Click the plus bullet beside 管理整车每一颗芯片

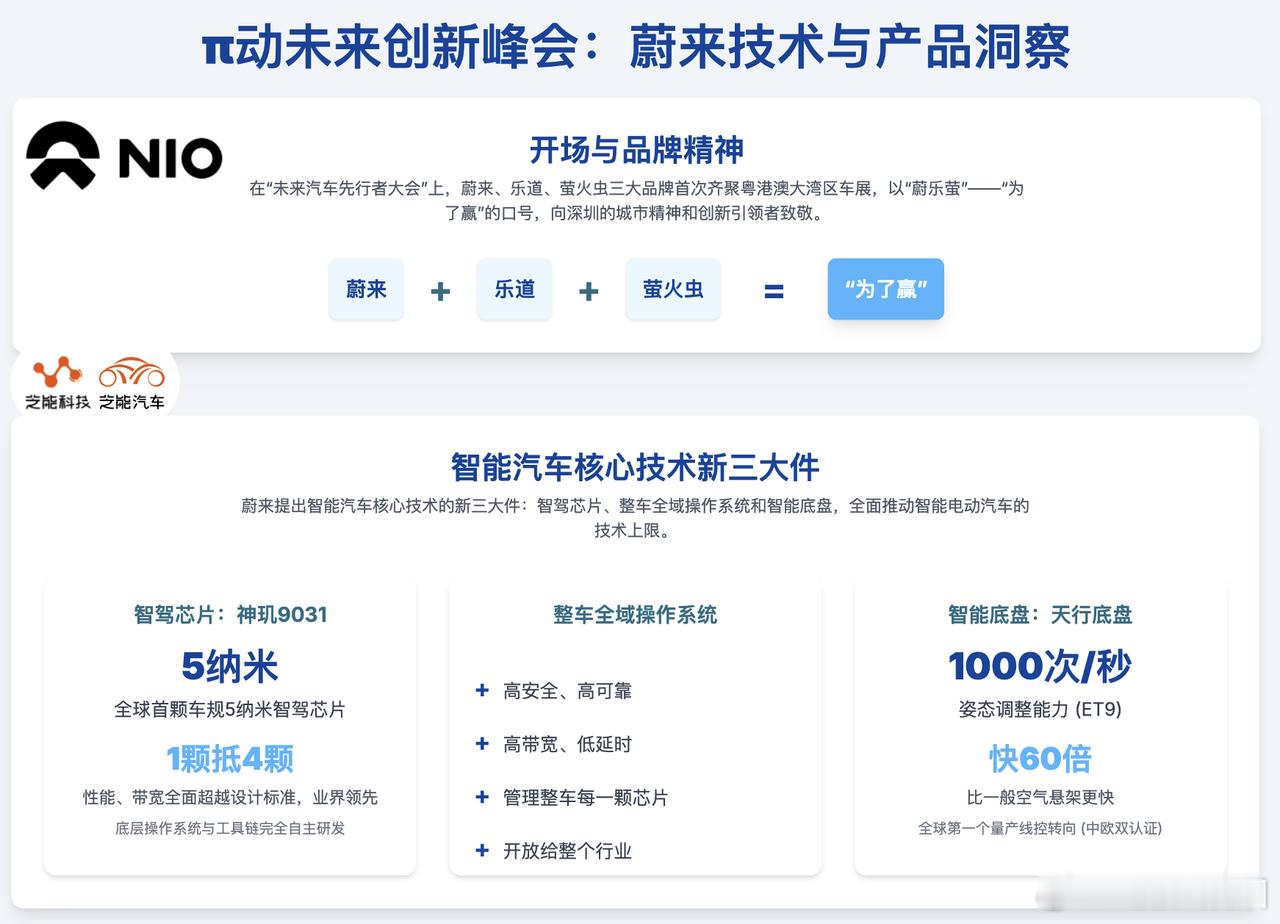(482, 797)
